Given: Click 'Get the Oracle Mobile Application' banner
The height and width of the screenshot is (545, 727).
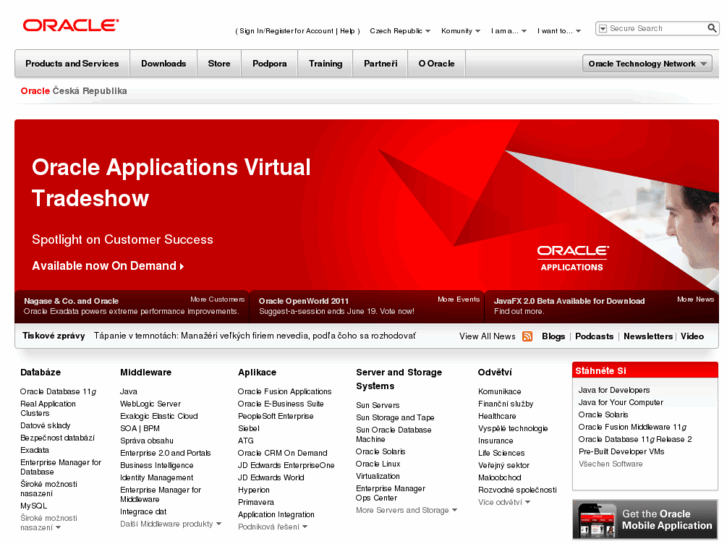Looking at the screenshot, I should tap(645, 519).
